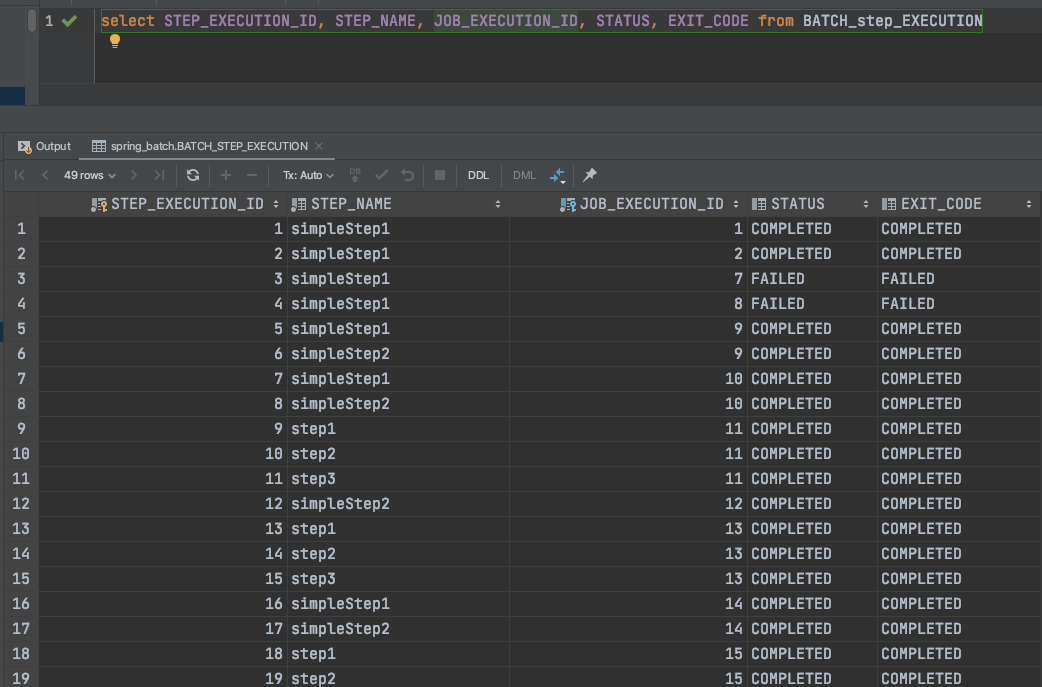
Task: Switch to the Output tab
Action: point(45,146)
